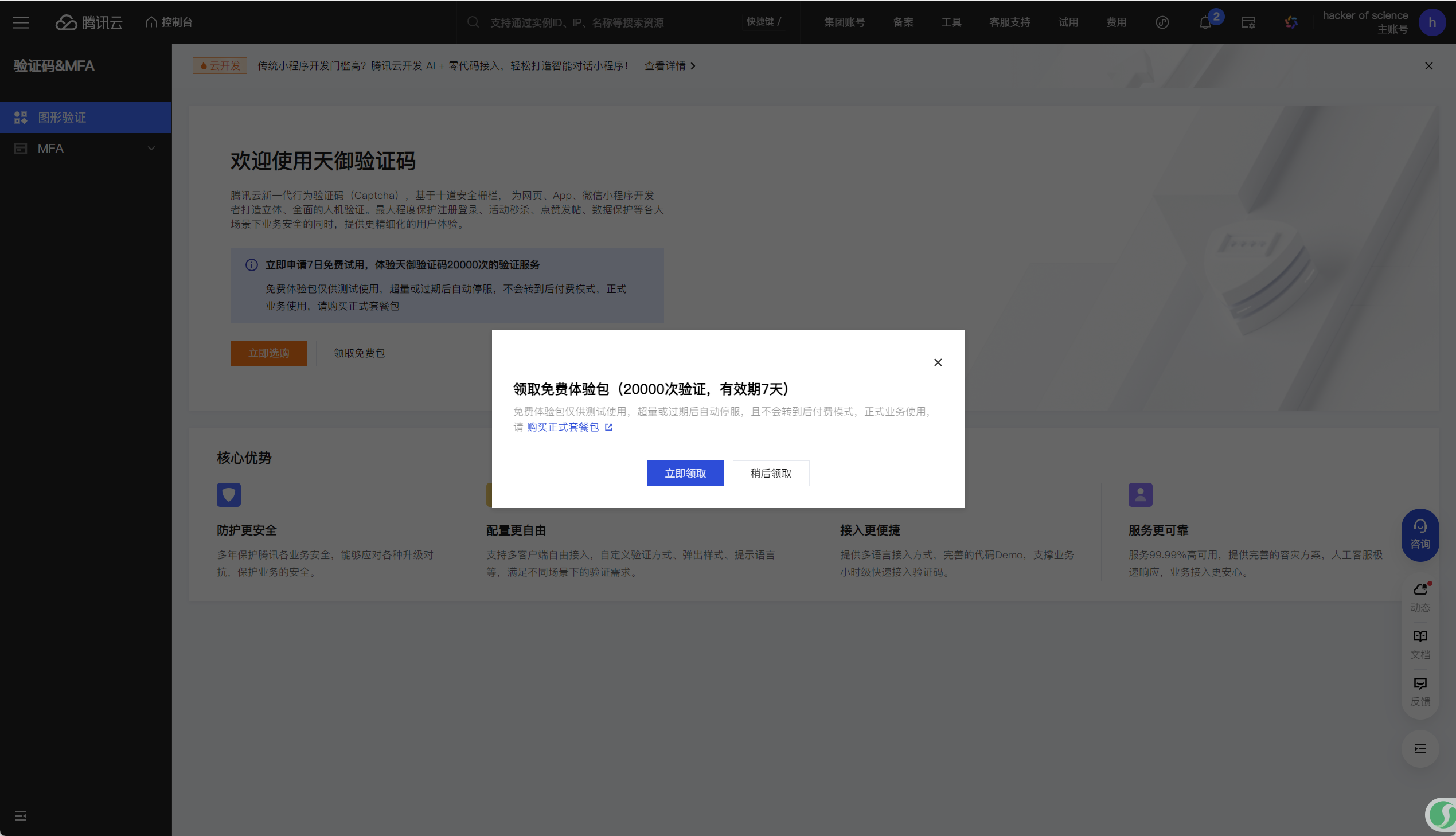Close the free trial dialog
This screenshot has width=1456, height=836.
(x=938, y=362)
